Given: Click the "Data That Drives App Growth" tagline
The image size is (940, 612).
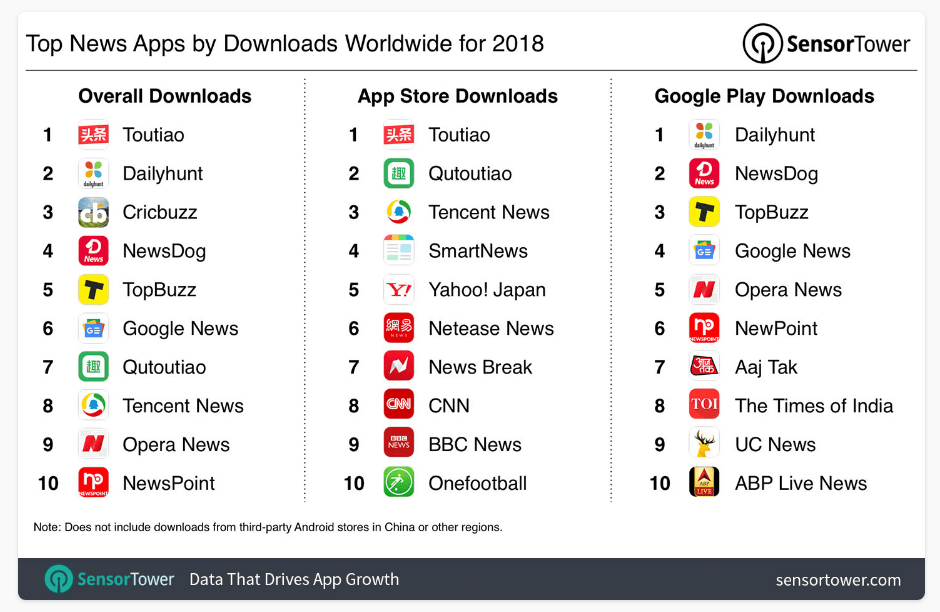Looking at the screenshot, I should click(x=294, y=579).
